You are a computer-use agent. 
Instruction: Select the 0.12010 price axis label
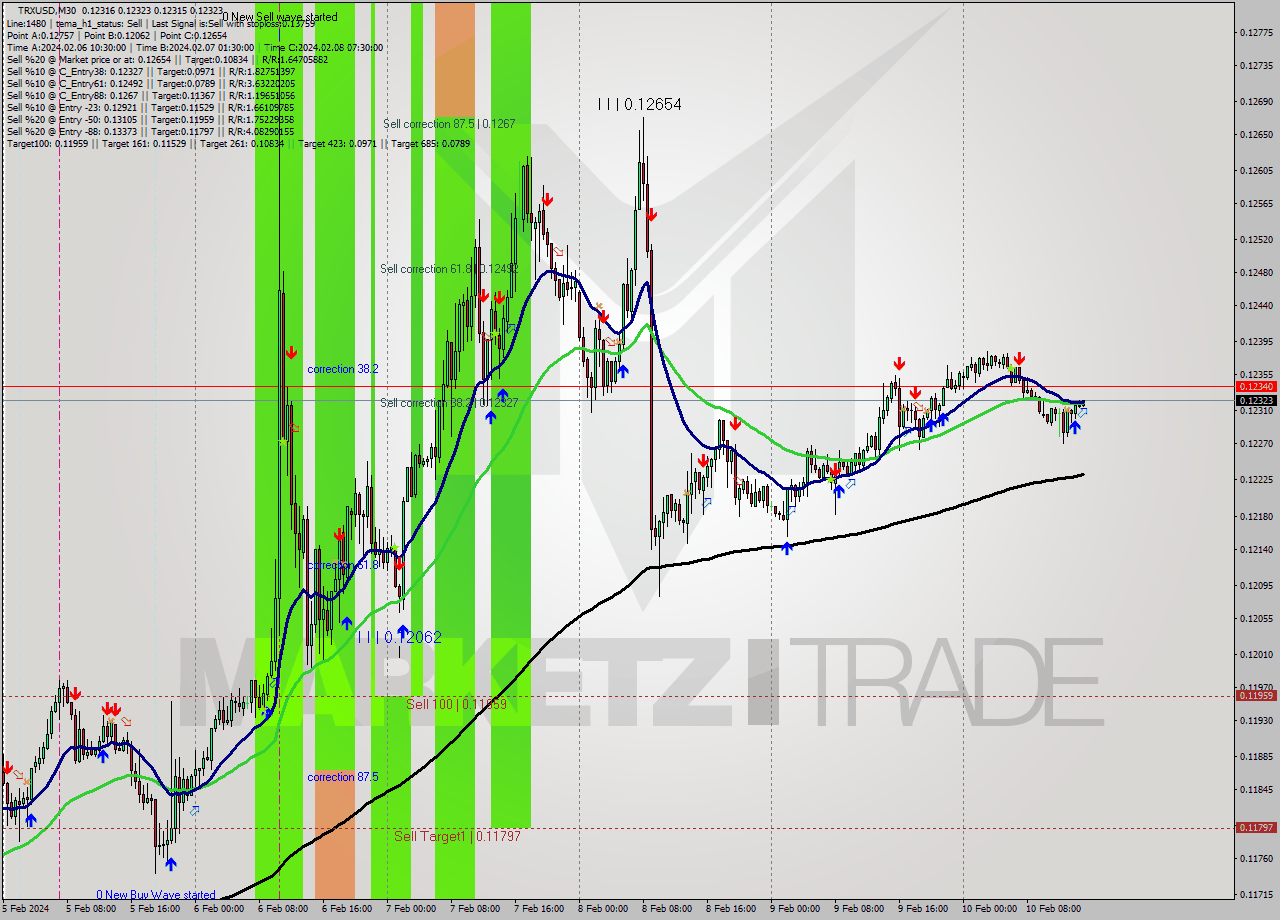click(1255, 654)
